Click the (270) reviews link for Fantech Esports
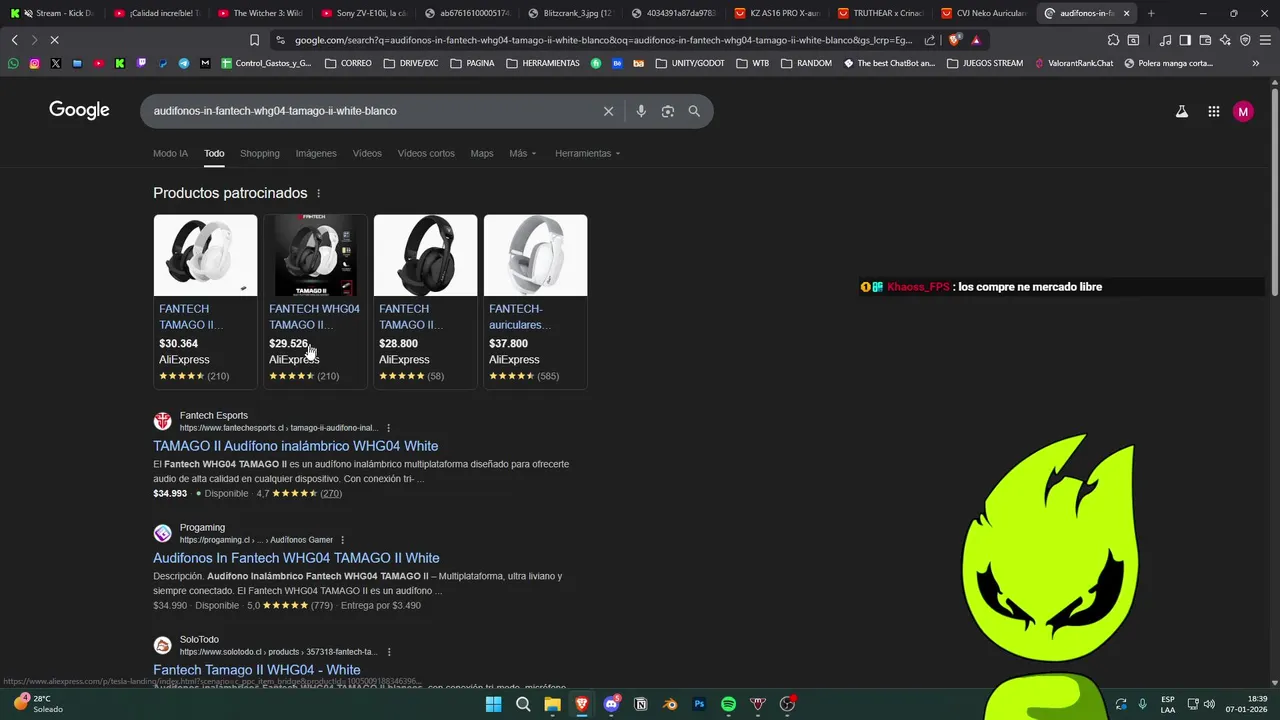 click(331, 494)
